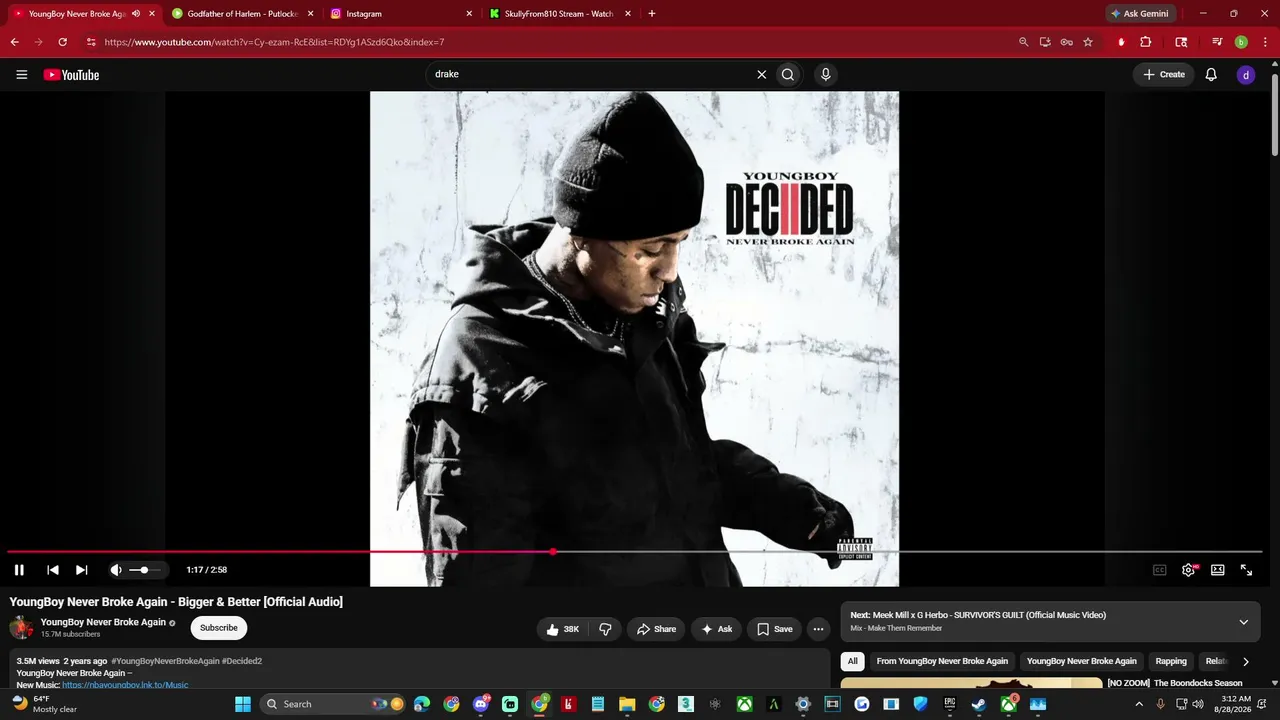Open the #Decided2 hashtag
The width and height of the screenshot is (1280, 720).
pyautogui.click(x=242, y=661)
